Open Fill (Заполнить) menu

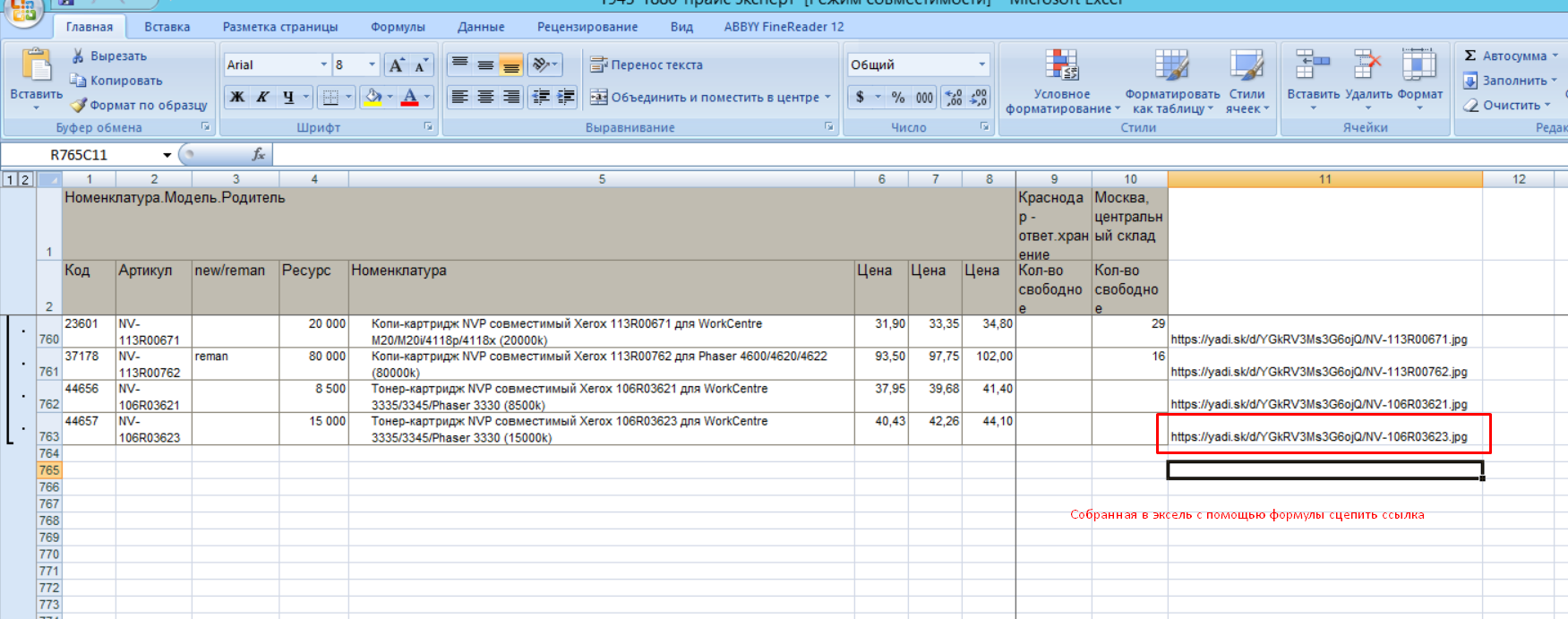1510,81
